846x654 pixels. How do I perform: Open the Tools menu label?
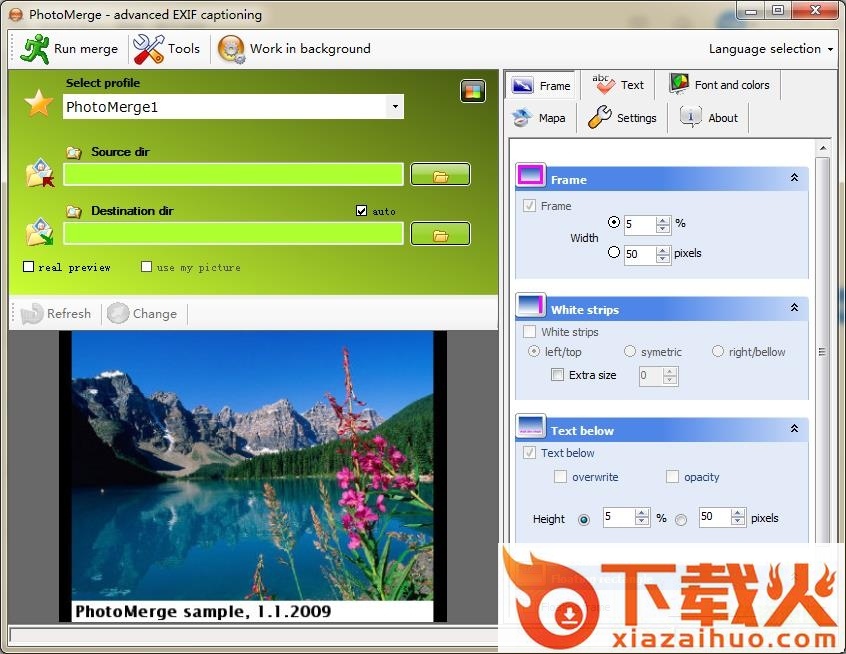point(184,49)
